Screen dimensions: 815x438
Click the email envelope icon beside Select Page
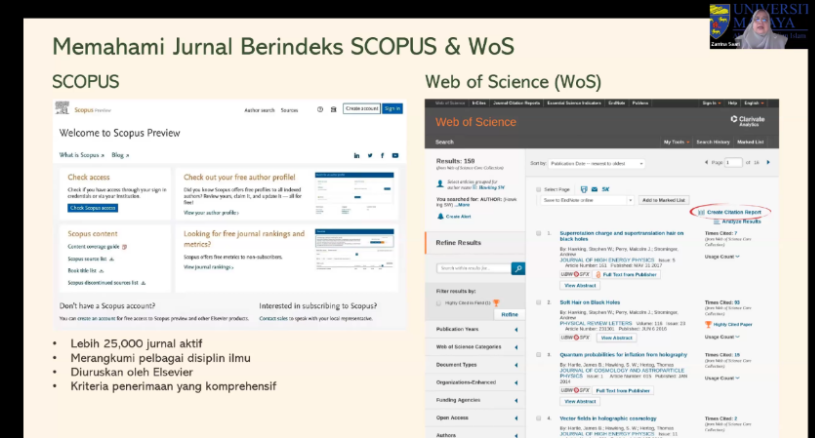(591, 188)
